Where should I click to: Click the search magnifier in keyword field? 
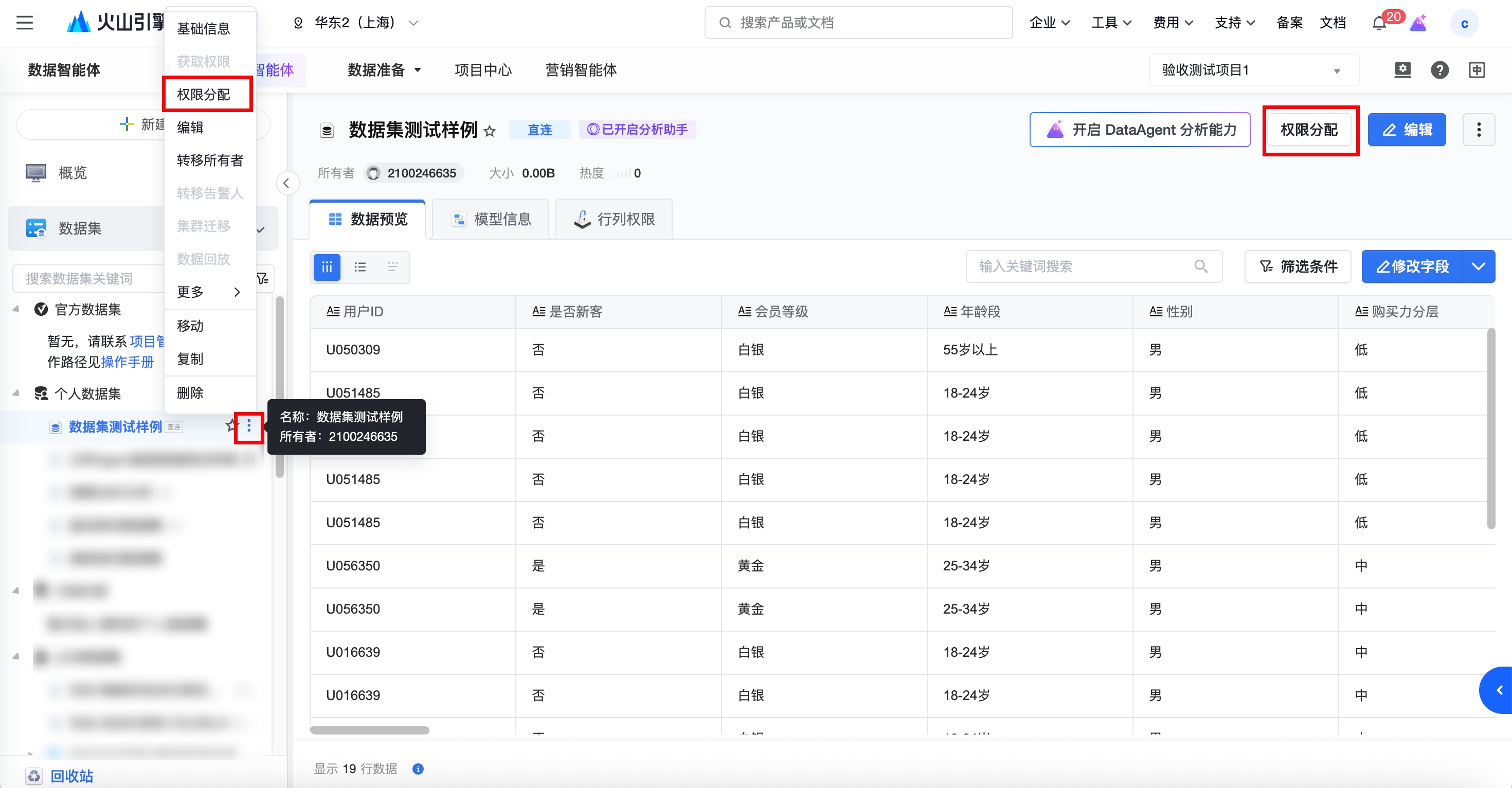1201,266
